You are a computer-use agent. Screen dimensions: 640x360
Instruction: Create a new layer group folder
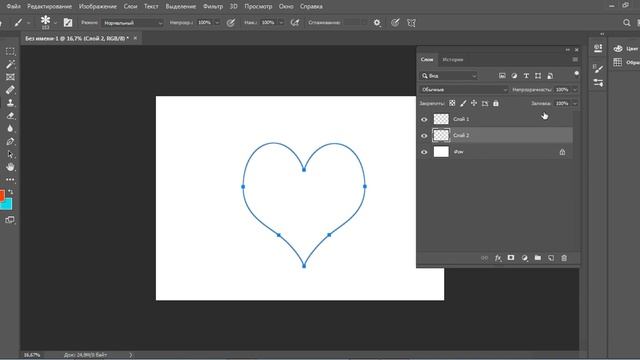538,258
